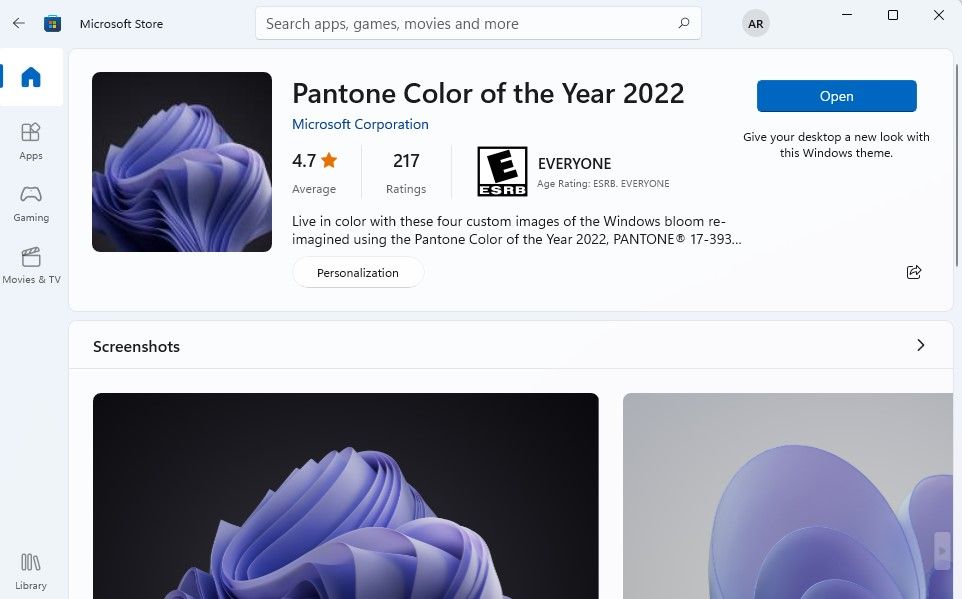962x599 pixels.
Task: Click the 4.7 average star rating
Action: [315, 161]
